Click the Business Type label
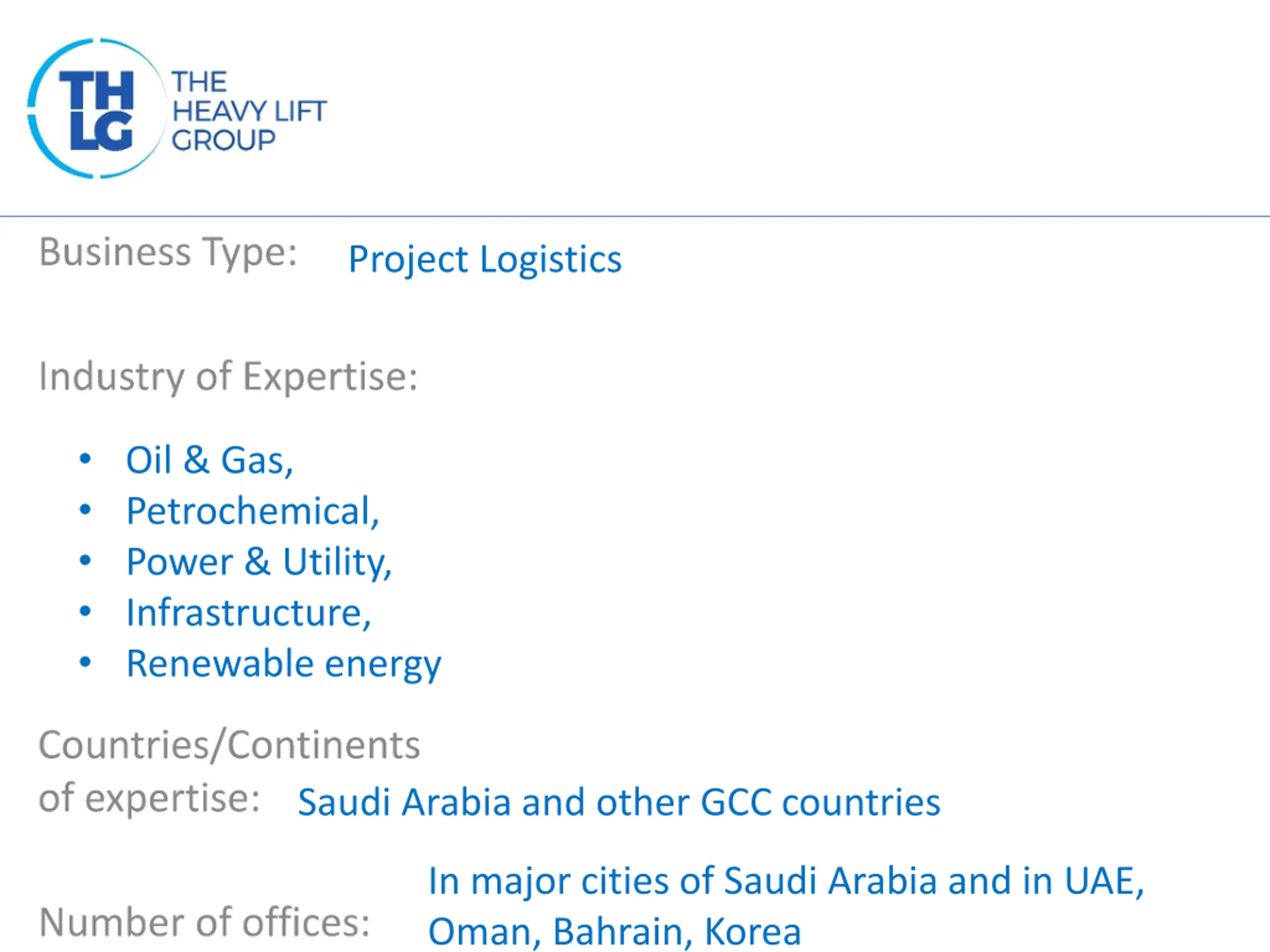Screen dimensions: 1270x952 click(168, 252)
